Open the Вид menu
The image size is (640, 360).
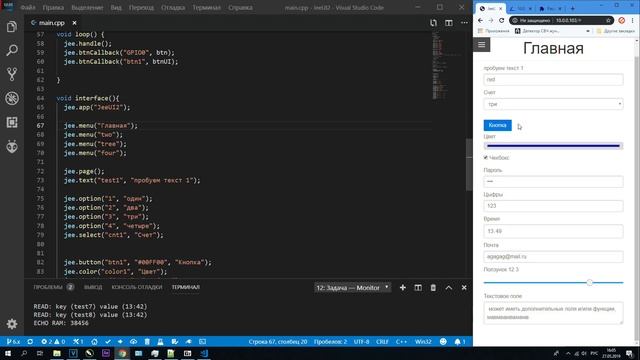coord(116,7)
